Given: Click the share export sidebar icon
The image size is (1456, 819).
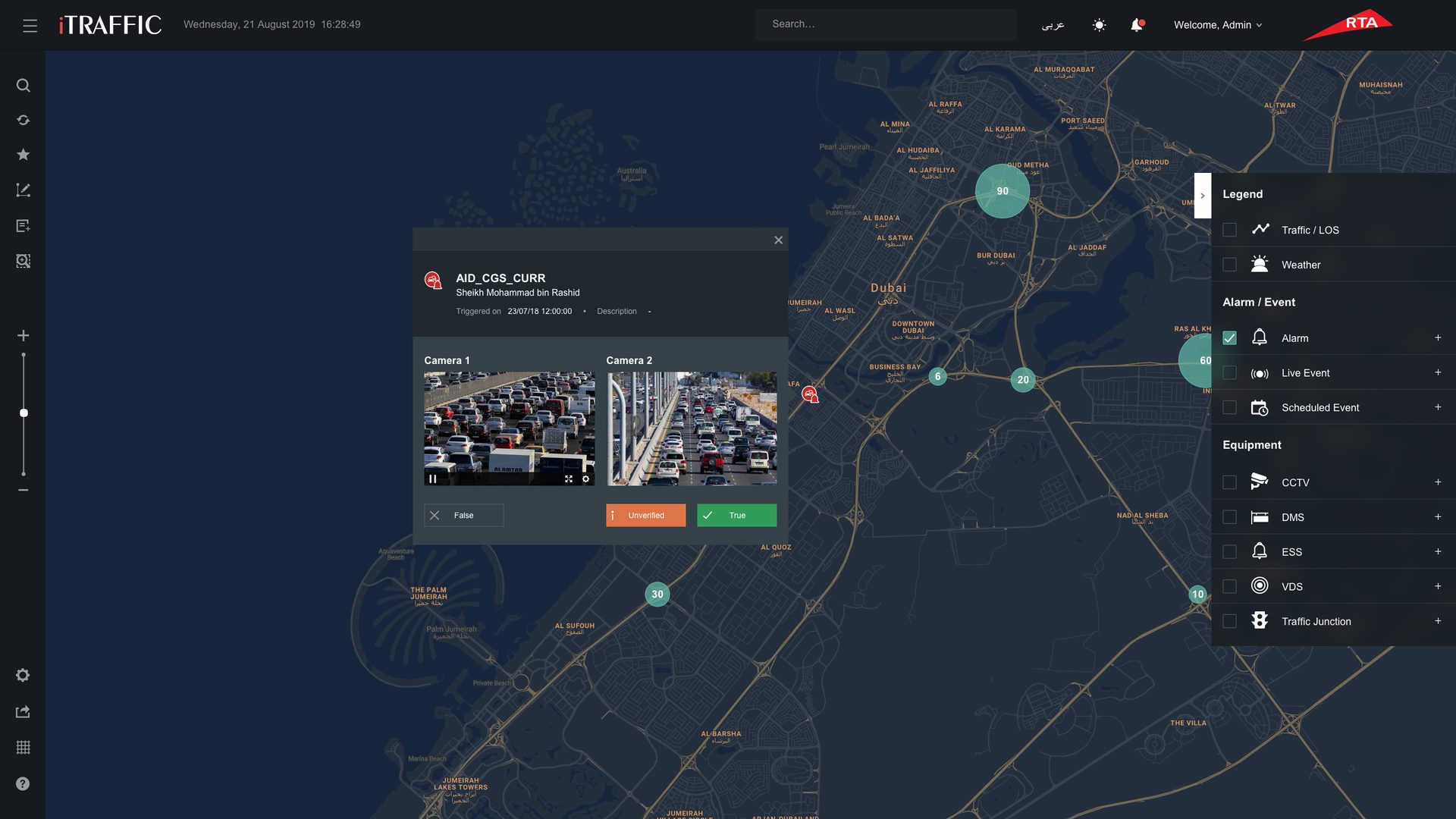Looking at the screenshot, I should coord(23,711).
